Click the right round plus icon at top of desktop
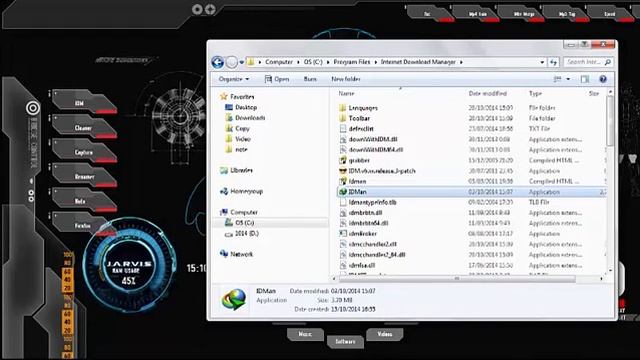The height and width of the screenshot is (360, 640). (x=210, y=9)
